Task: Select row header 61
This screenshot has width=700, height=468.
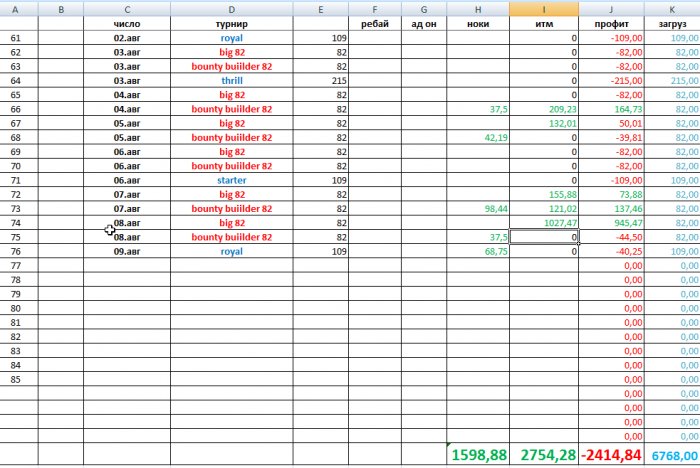Action: pyautogui.click(x=16, y=38)
